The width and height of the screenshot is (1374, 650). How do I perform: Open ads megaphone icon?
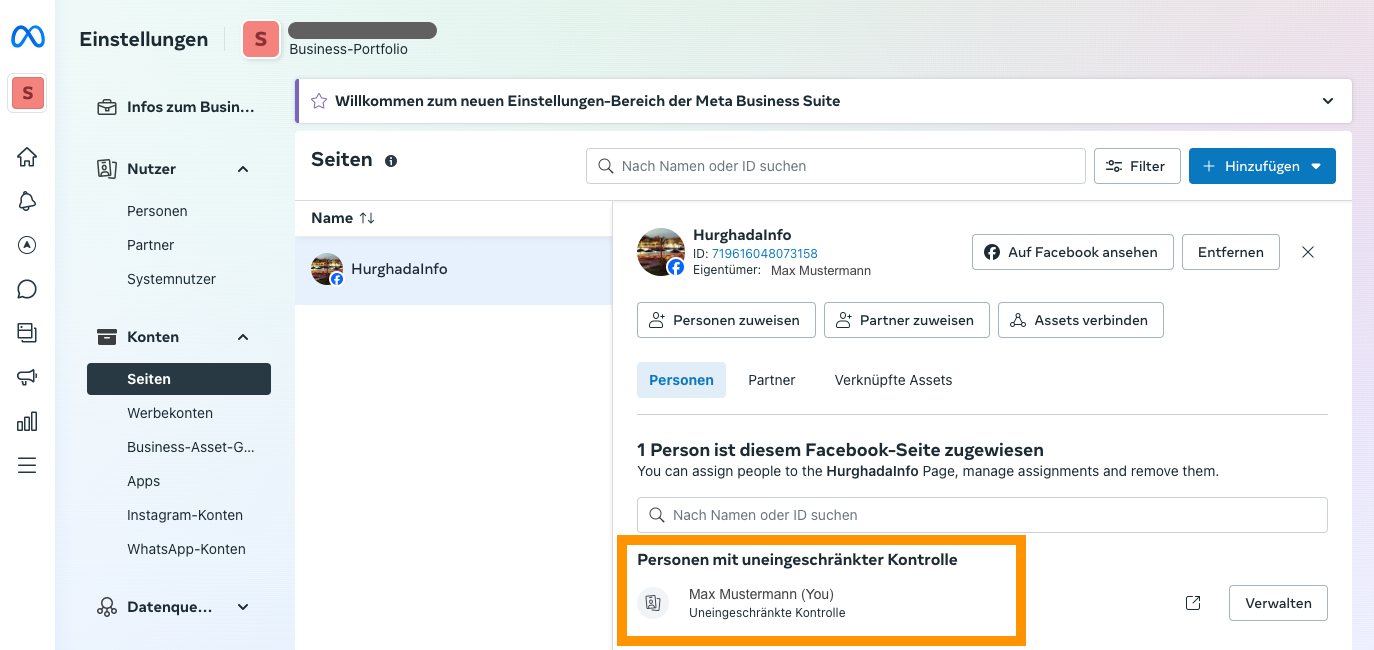[27, 377]
